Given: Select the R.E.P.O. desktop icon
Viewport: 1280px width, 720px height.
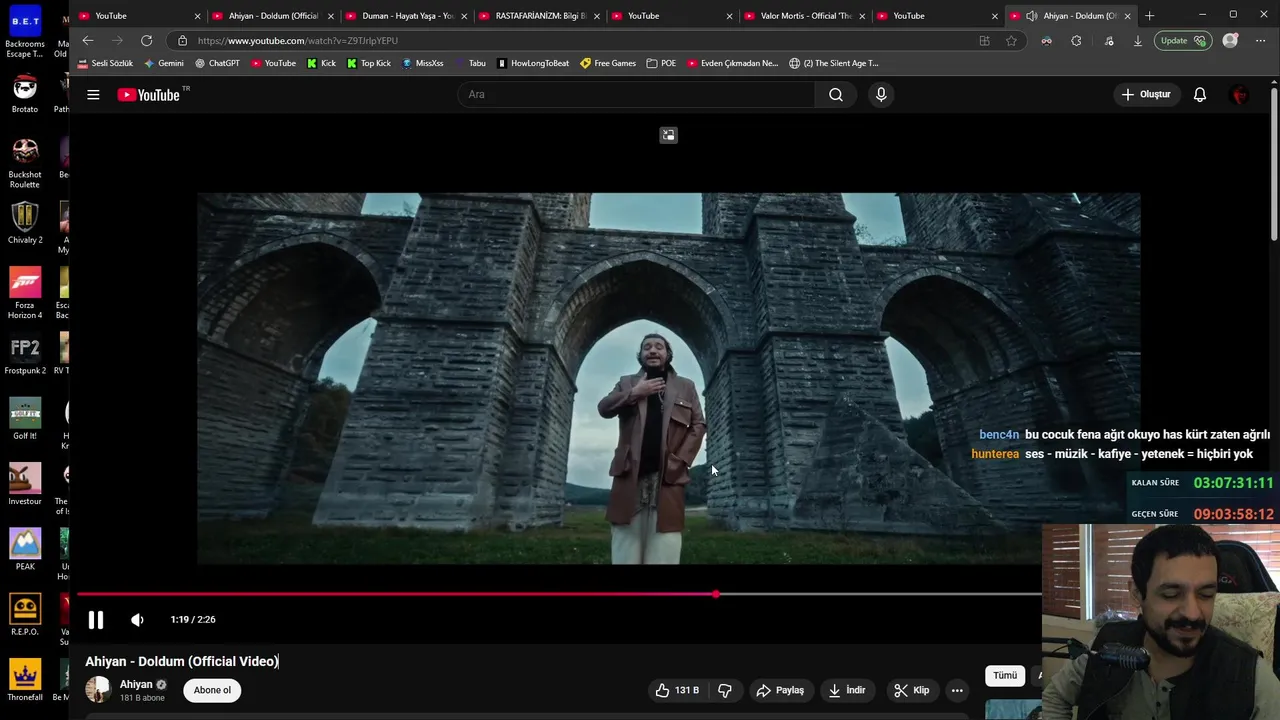Looking at the screenshot, I should tap(25, 615).
